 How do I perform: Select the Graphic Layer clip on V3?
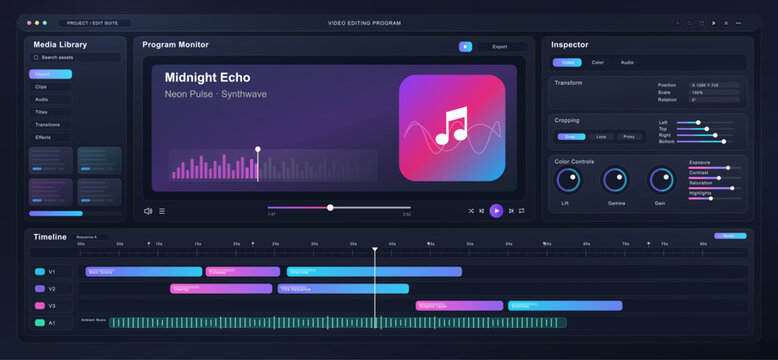coord(459,306)
